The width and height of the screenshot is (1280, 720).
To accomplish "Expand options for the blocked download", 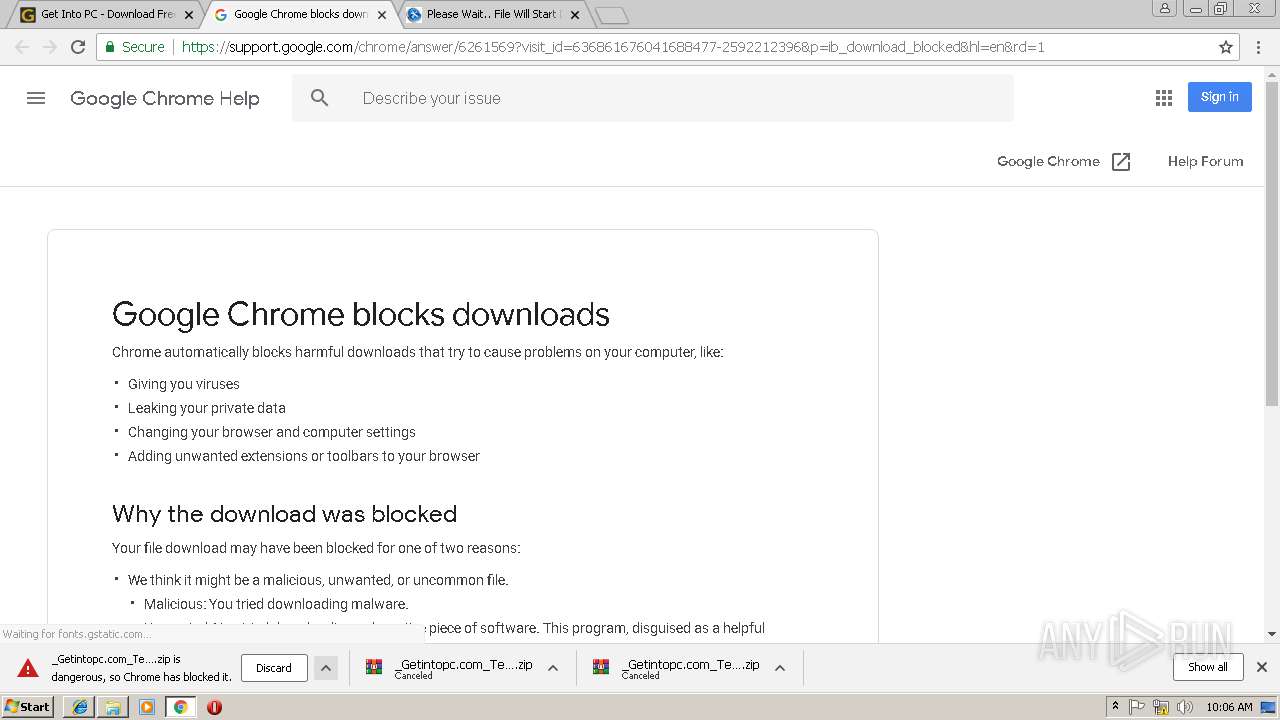I will [326, 668].
